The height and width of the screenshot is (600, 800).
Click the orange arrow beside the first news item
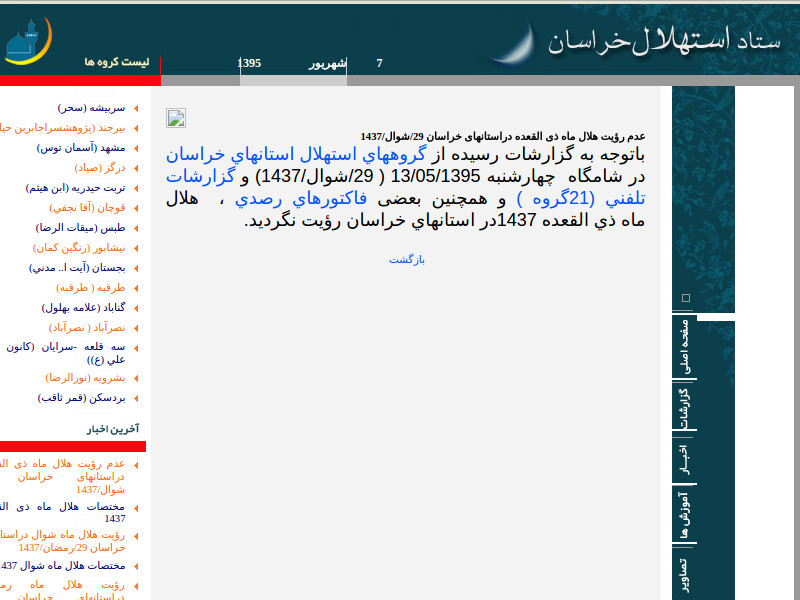tap(137, 465)
